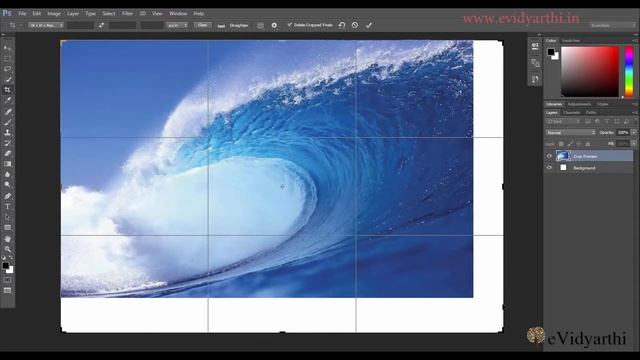Select the Rectangular Marquee tool
Viewport: 640px width, 360px height.
pos(7,59)
